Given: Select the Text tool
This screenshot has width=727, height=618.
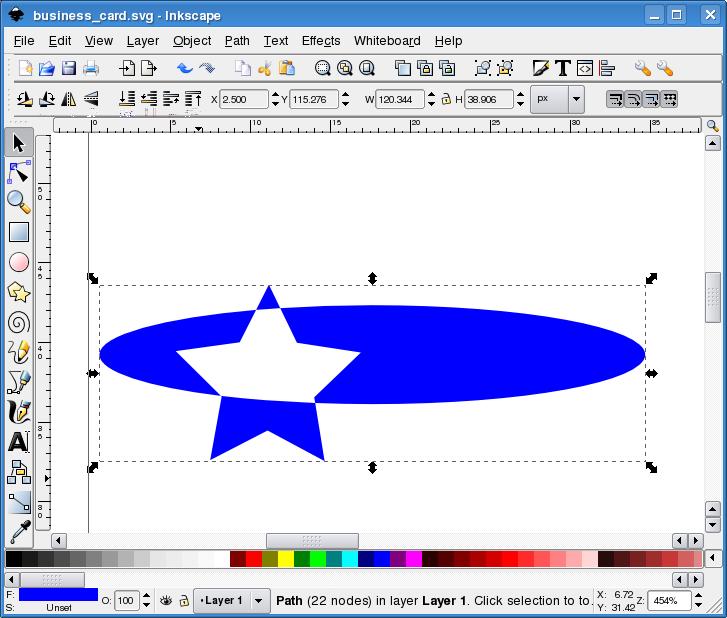Looking at the screenshot, I should click(19, 442).
